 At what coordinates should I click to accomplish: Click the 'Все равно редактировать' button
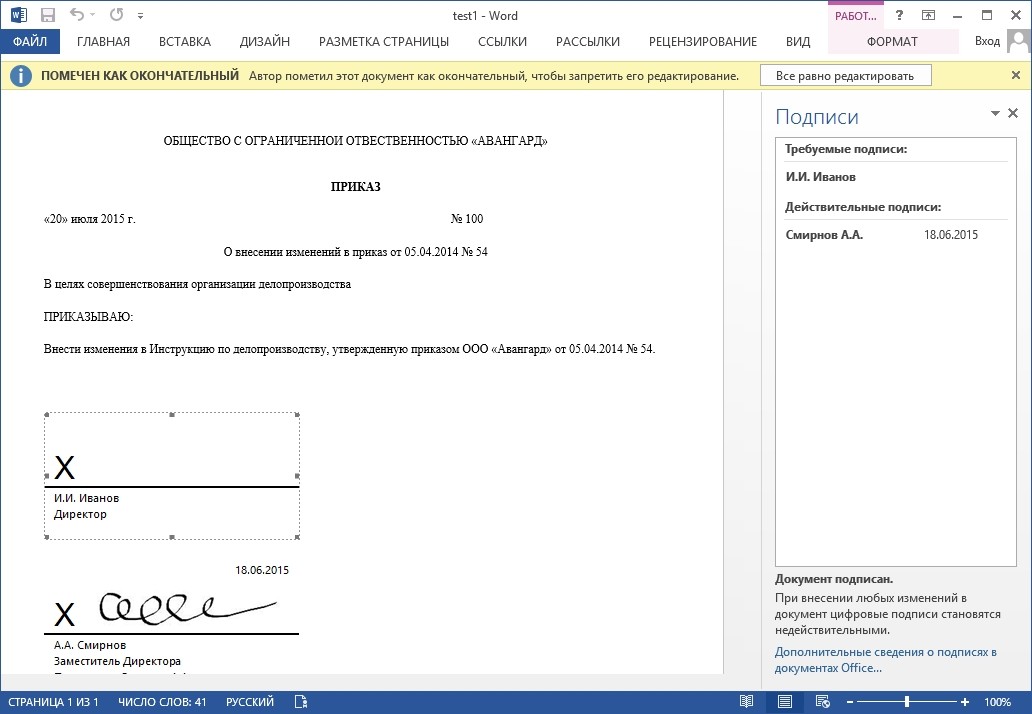coord(845,76)
